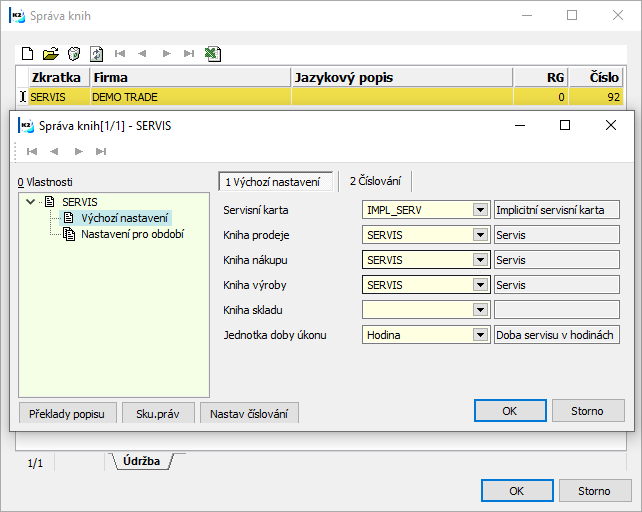Click the new book record icon

[x=28, y=53]
